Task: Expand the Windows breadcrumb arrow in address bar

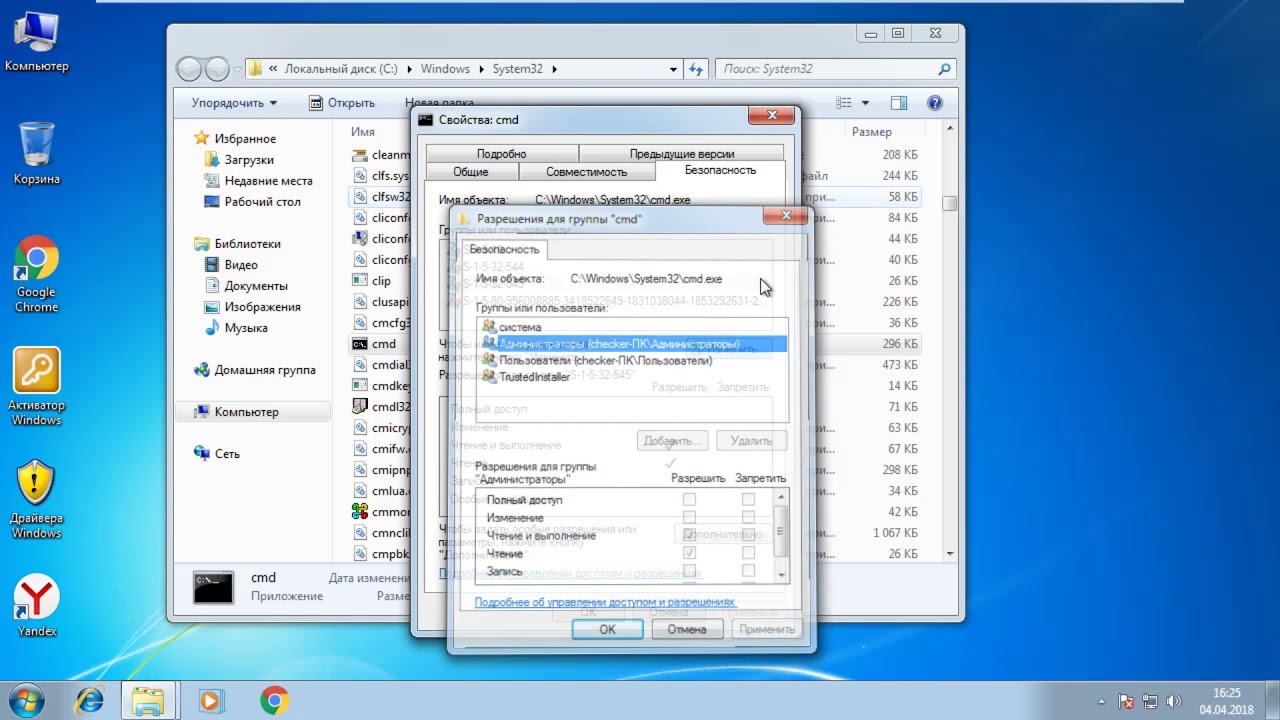Action: pos(480,69)
